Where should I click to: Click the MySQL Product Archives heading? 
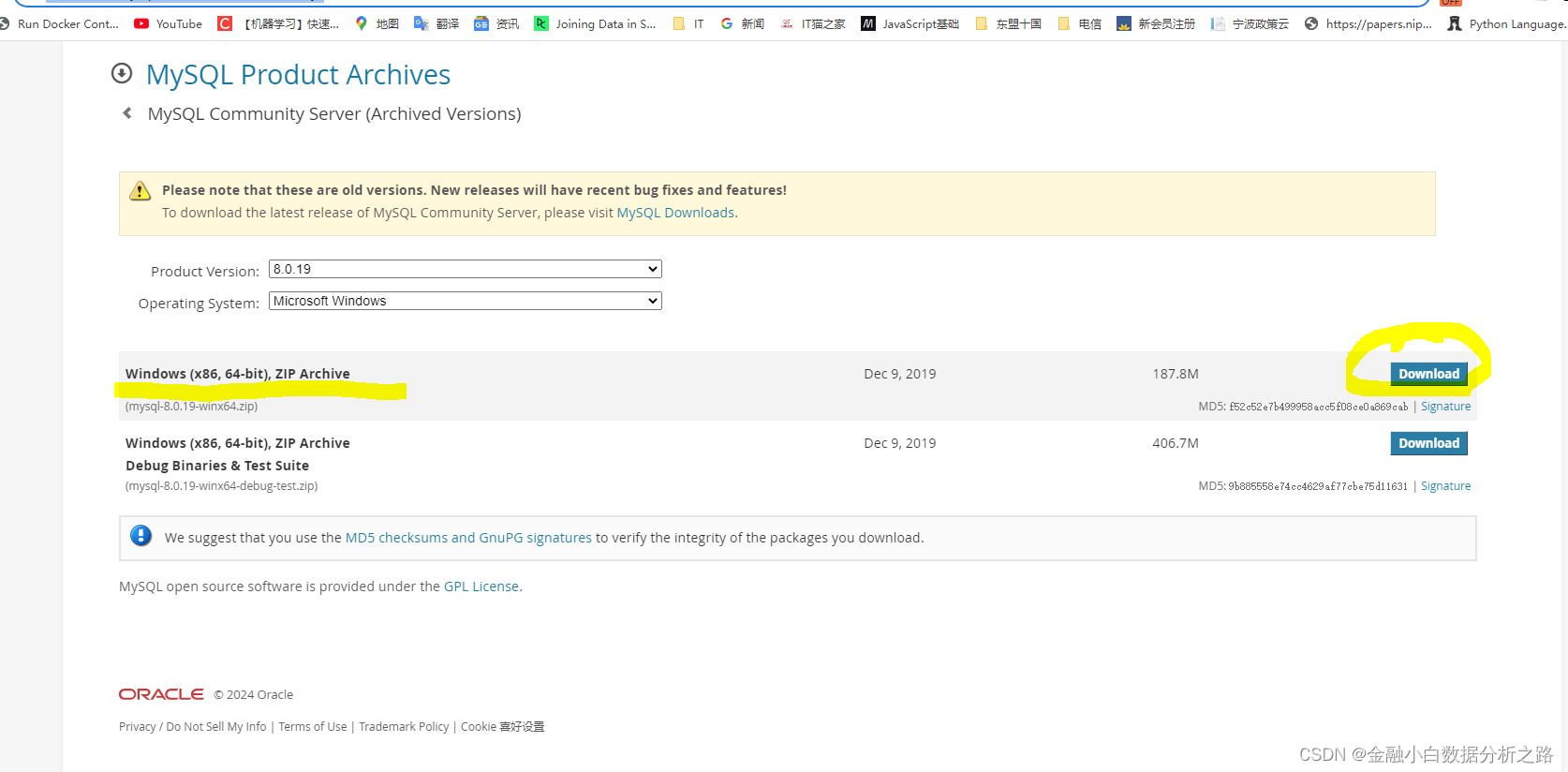pos(298,74)
